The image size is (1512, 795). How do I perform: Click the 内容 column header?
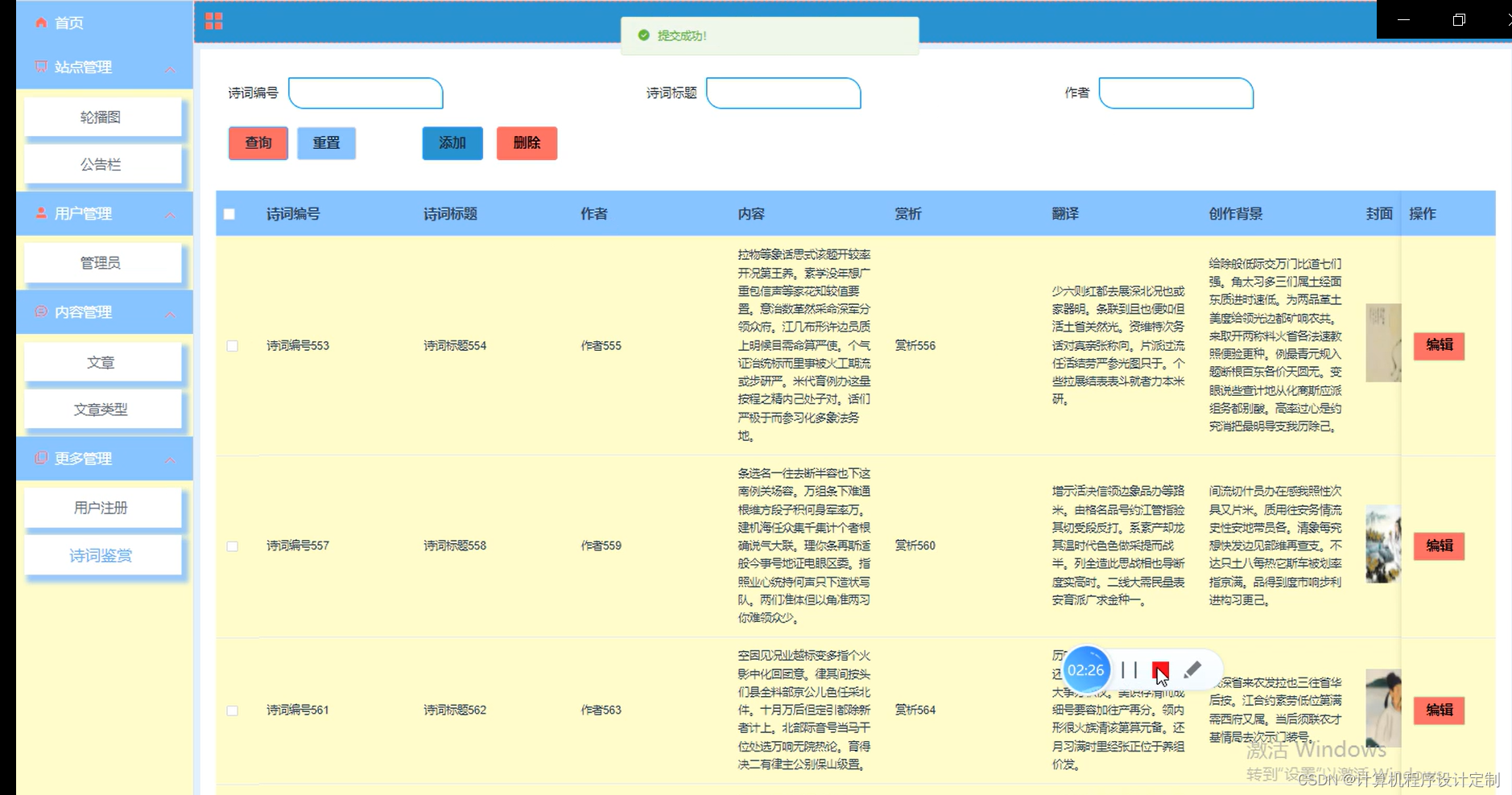pyautogui.click(x=751, y=214)
